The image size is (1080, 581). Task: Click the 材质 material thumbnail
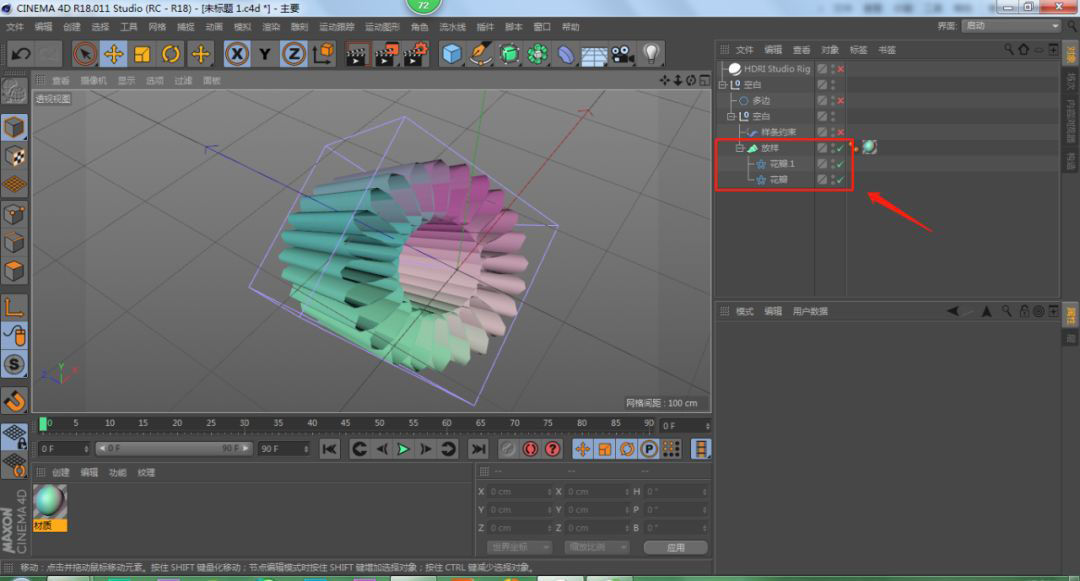tap(50, 507)
